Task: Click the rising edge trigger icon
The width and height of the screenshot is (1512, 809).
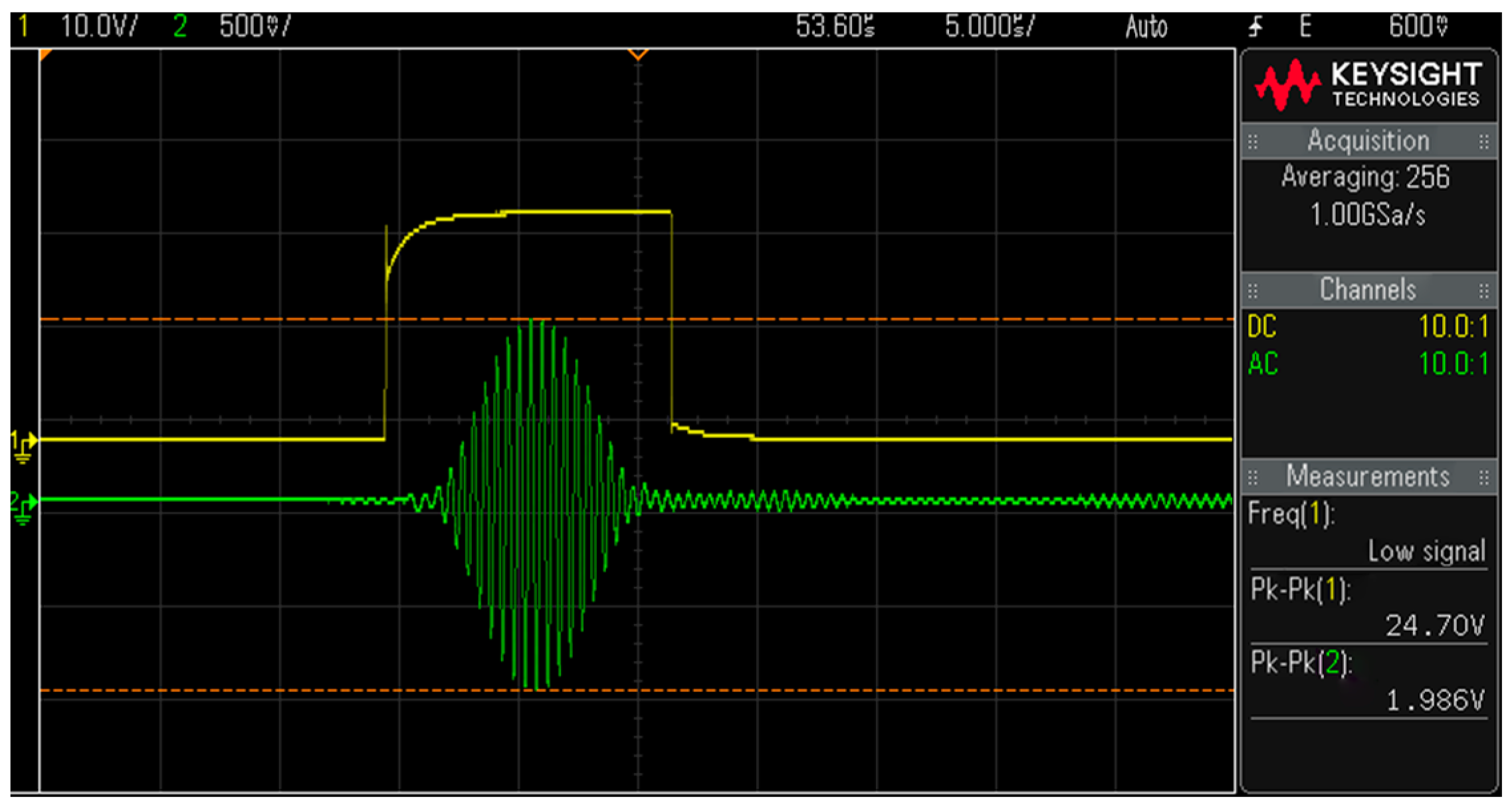Action: [x=1255, y=27]
